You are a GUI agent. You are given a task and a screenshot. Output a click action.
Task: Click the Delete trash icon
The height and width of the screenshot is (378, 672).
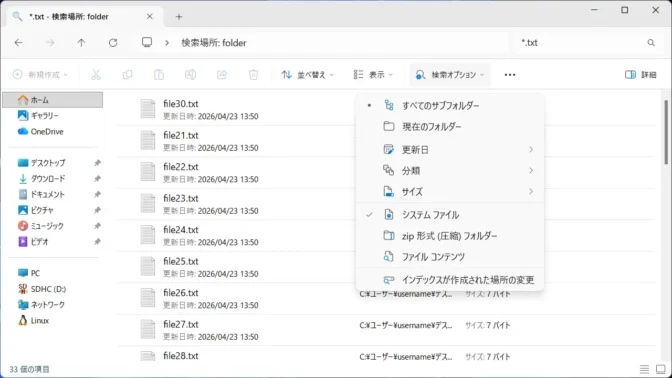[253, 75]
